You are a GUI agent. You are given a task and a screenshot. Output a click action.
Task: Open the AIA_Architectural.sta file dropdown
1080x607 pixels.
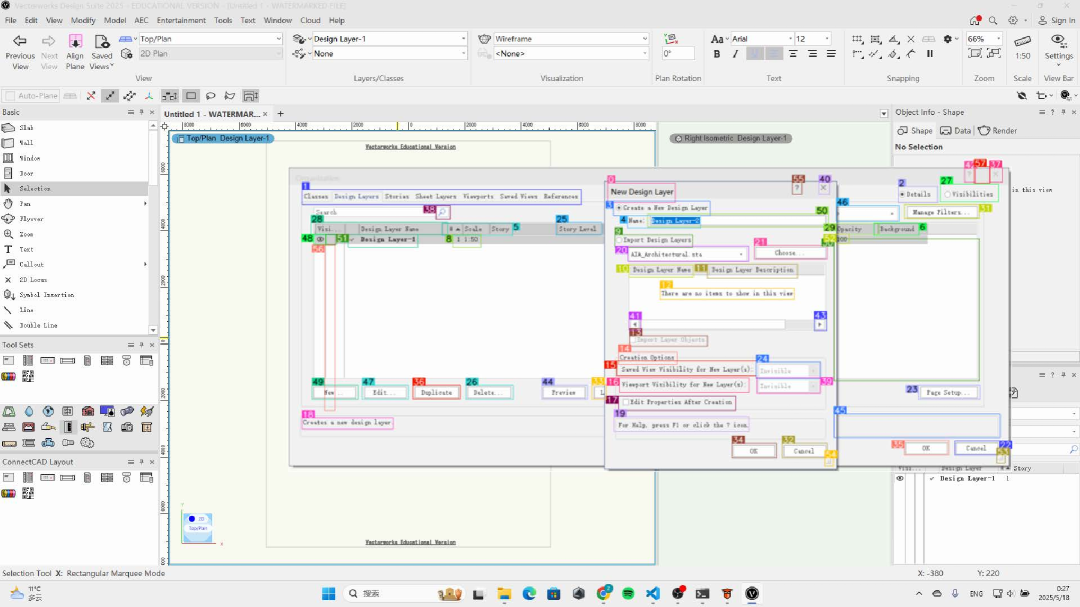pos(740,254)
